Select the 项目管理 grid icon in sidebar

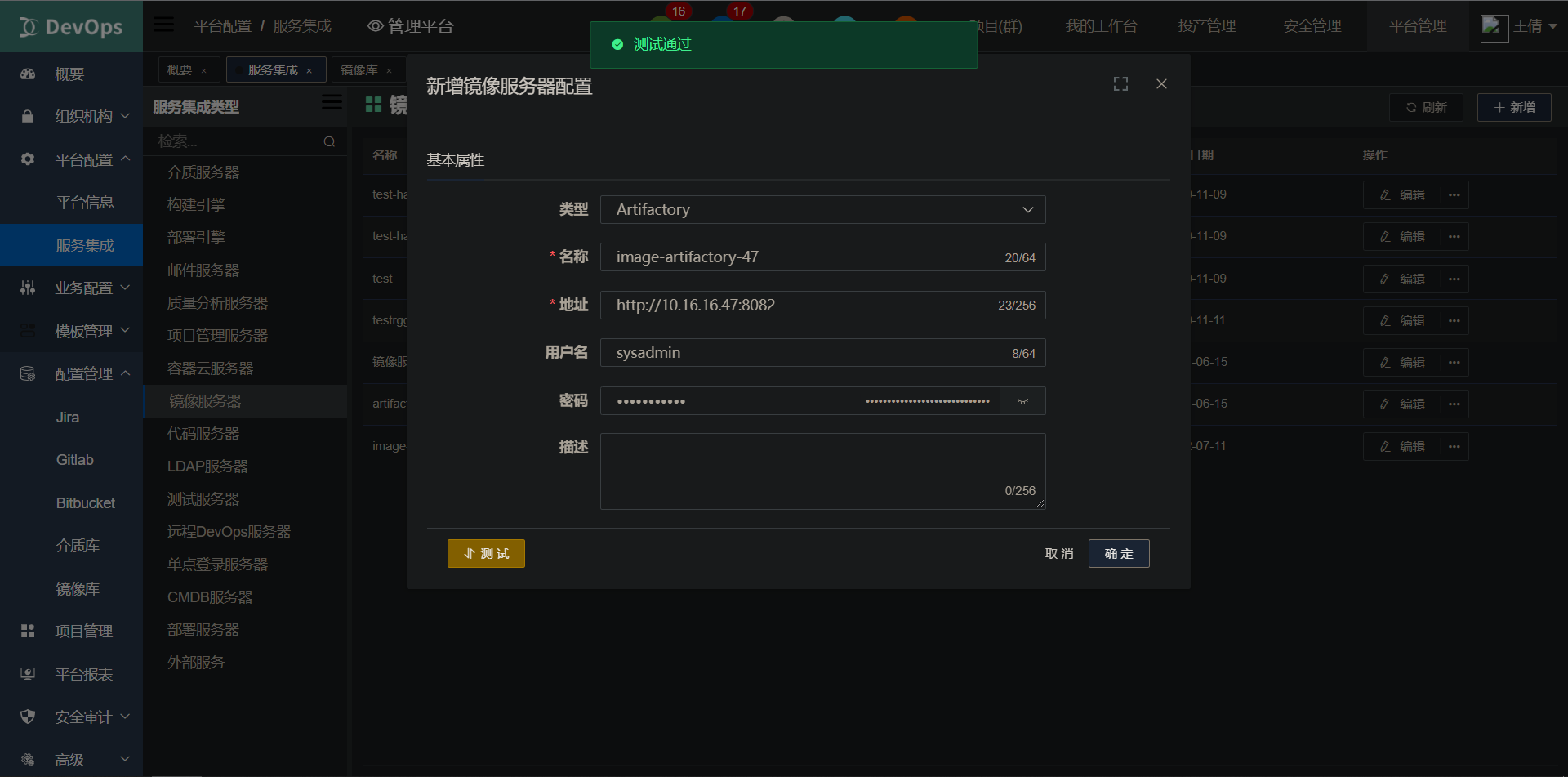(28, 630)
